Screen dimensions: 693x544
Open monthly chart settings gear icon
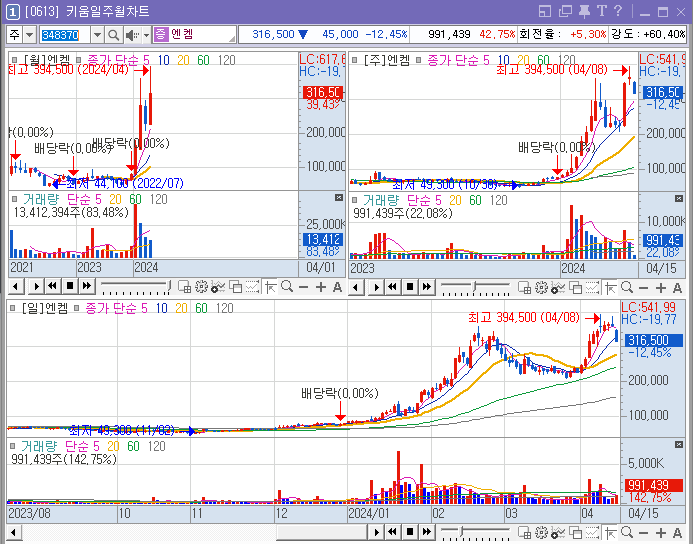point(201,287)
